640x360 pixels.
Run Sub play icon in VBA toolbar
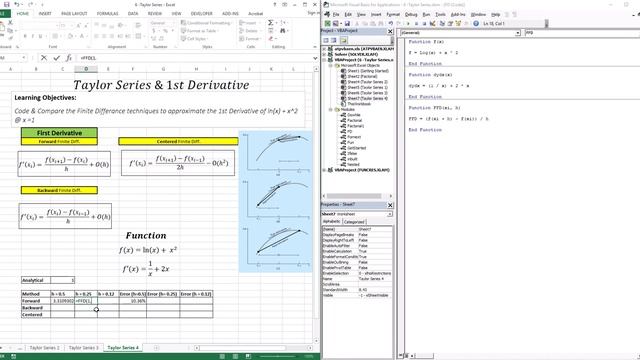coord(408,24)
